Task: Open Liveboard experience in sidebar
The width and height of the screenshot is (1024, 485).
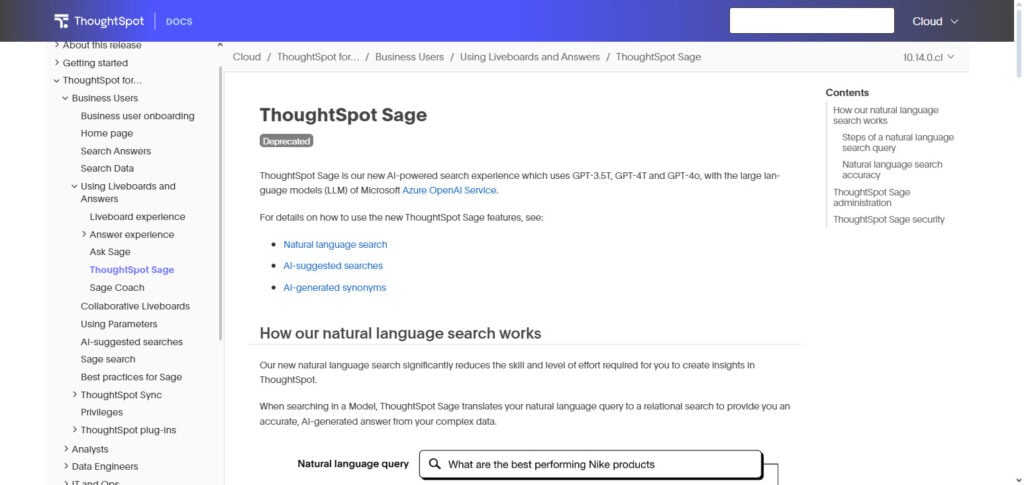Action: (137, 217)
